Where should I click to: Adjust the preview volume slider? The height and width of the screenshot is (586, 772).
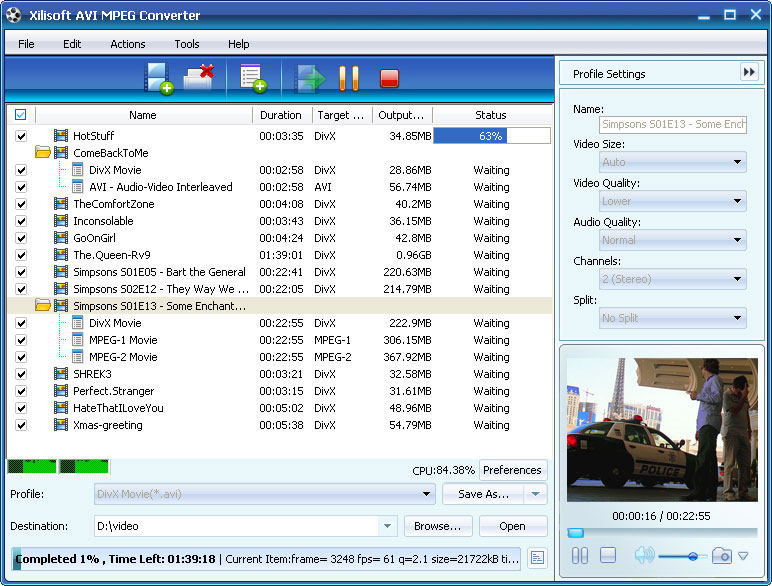692,556
